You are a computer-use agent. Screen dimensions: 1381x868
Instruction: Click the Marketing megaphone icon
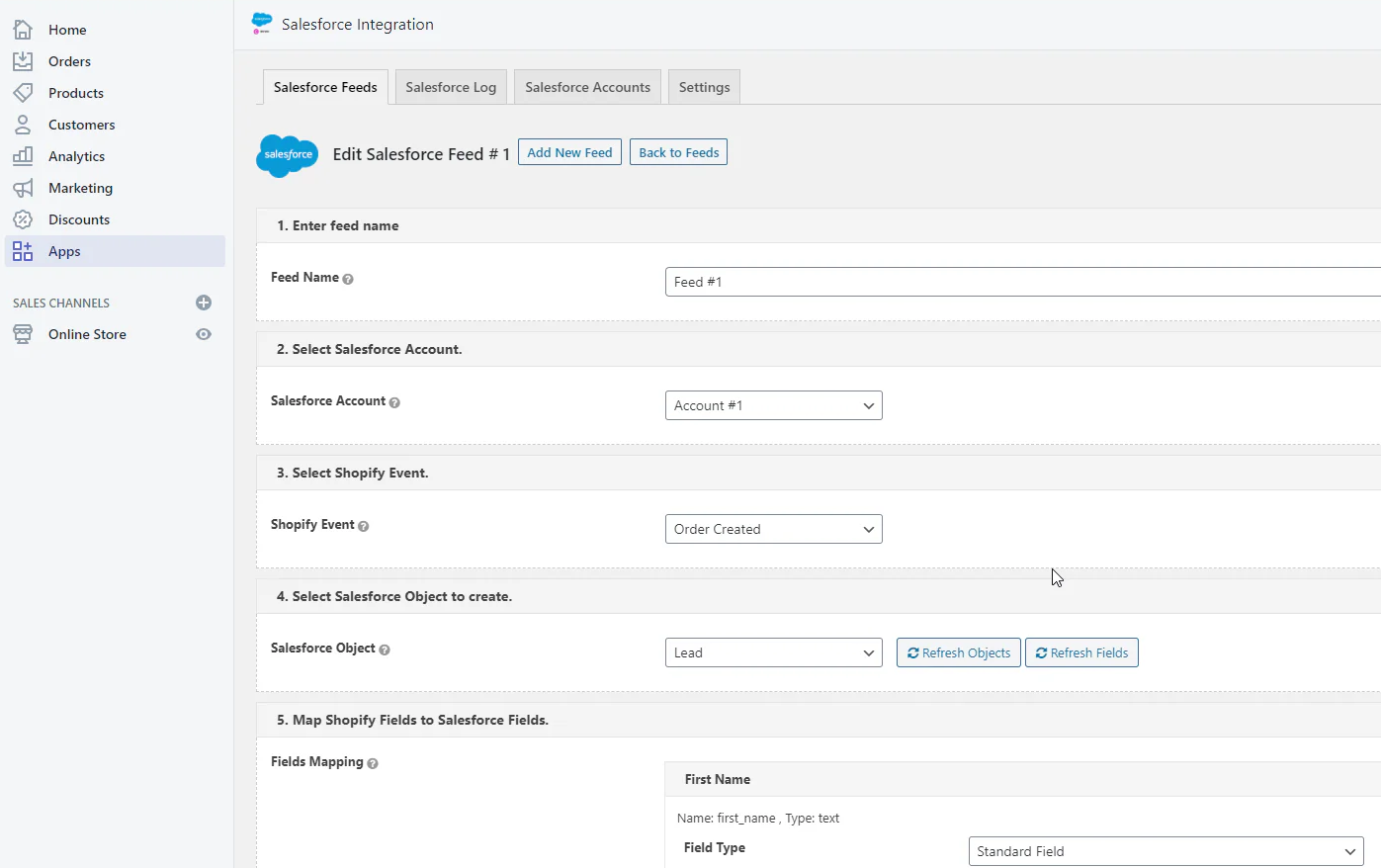pos(23,188)
